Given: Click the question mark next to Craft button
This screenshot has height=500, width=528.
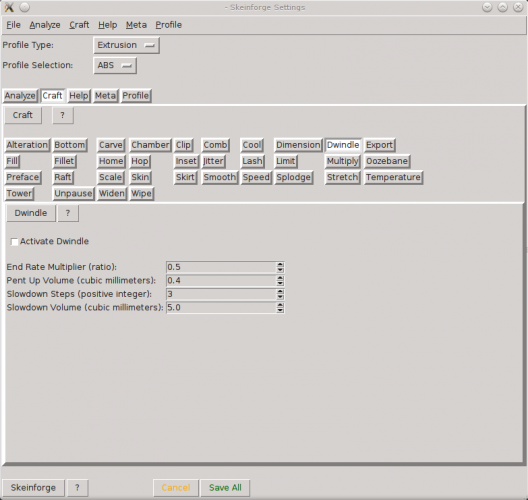Looking at the screenshot, I should pos(63,115).
